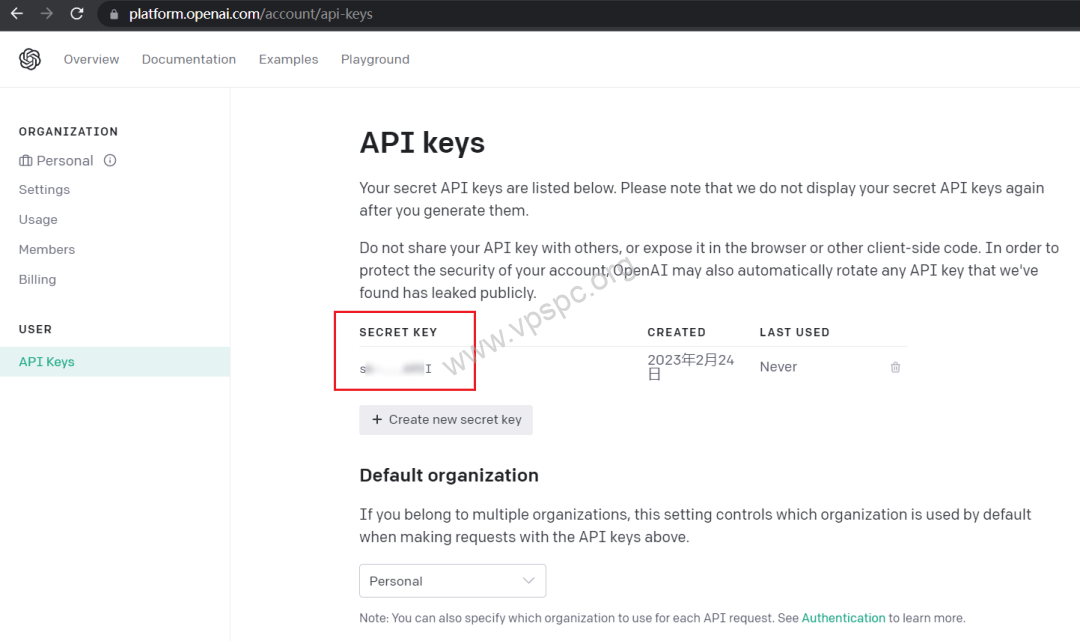Follow the Authentication link

pyautogui.click(x=843, y=618)
